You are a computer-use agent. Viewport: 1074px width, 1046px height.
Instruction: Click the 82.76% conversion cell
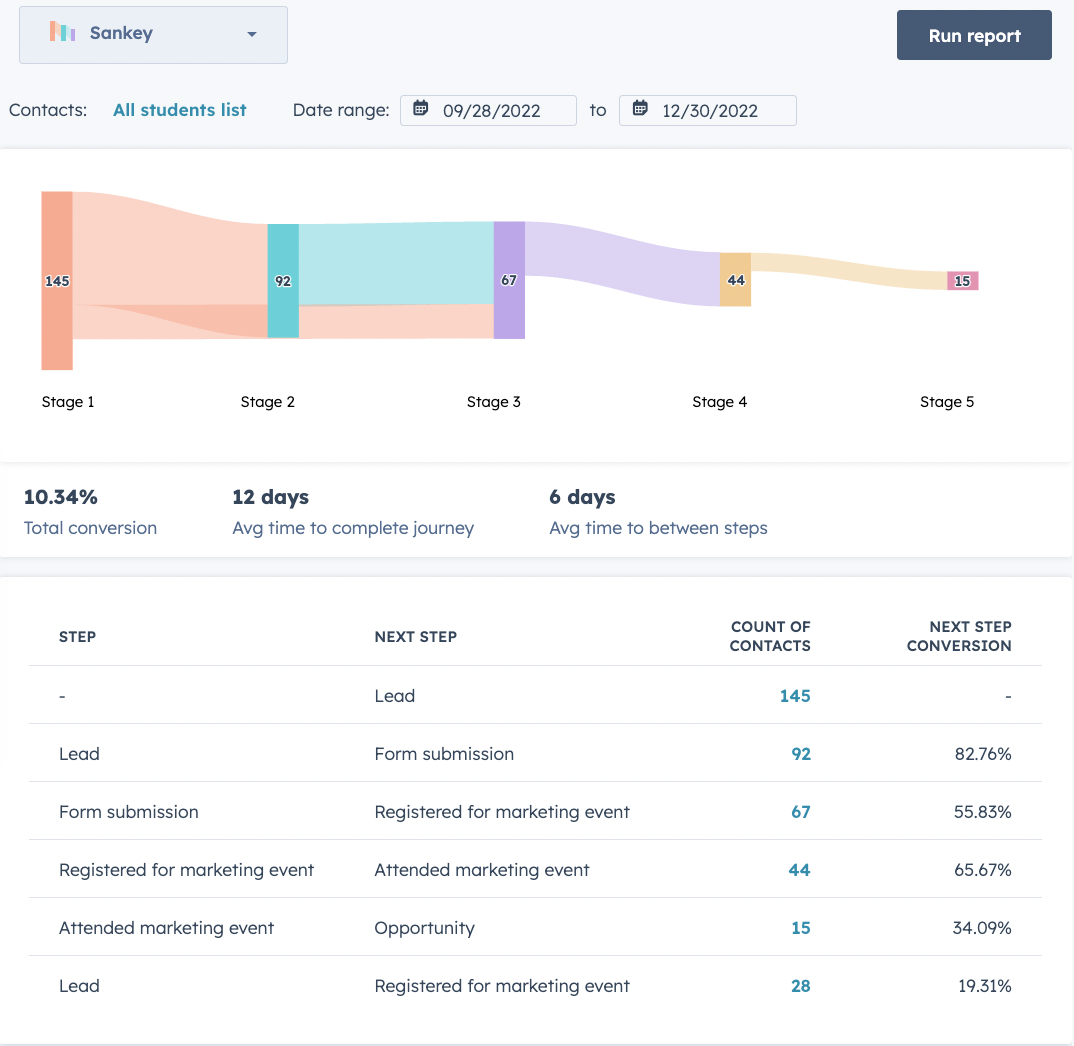pos(983,754)
